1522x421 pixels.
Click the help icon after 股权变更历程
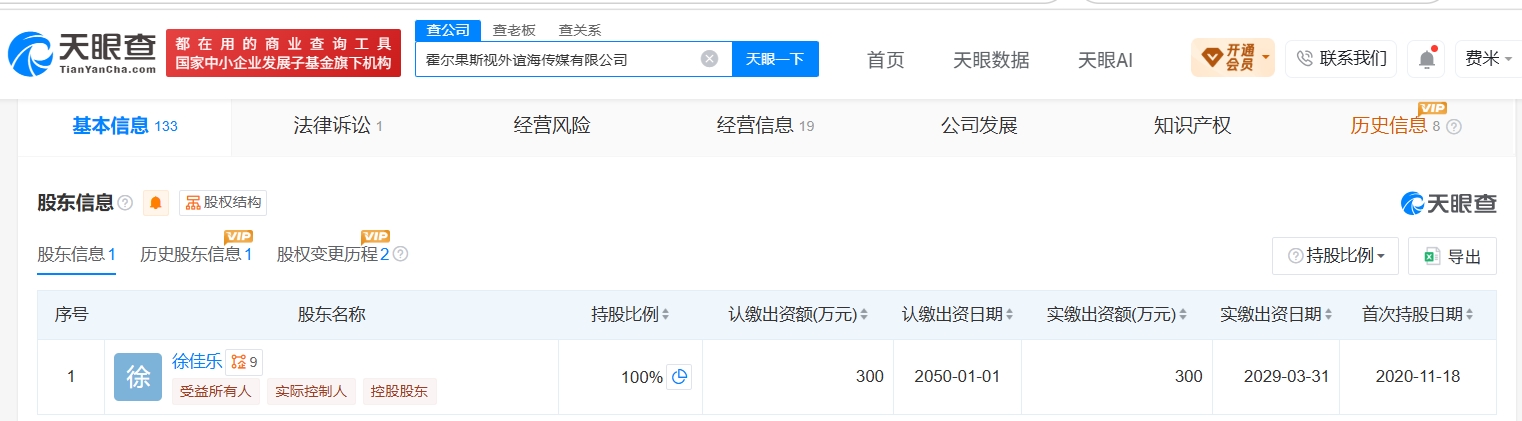[x=400, y=254]
